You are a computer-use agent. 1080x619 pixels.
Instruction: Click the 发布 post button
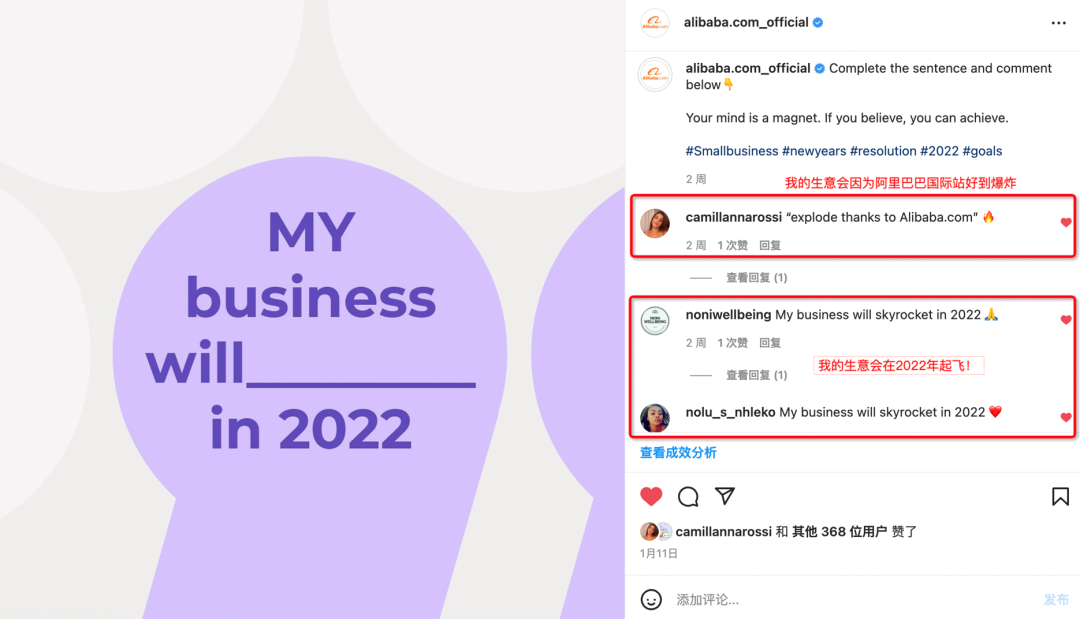[1056, 600]
